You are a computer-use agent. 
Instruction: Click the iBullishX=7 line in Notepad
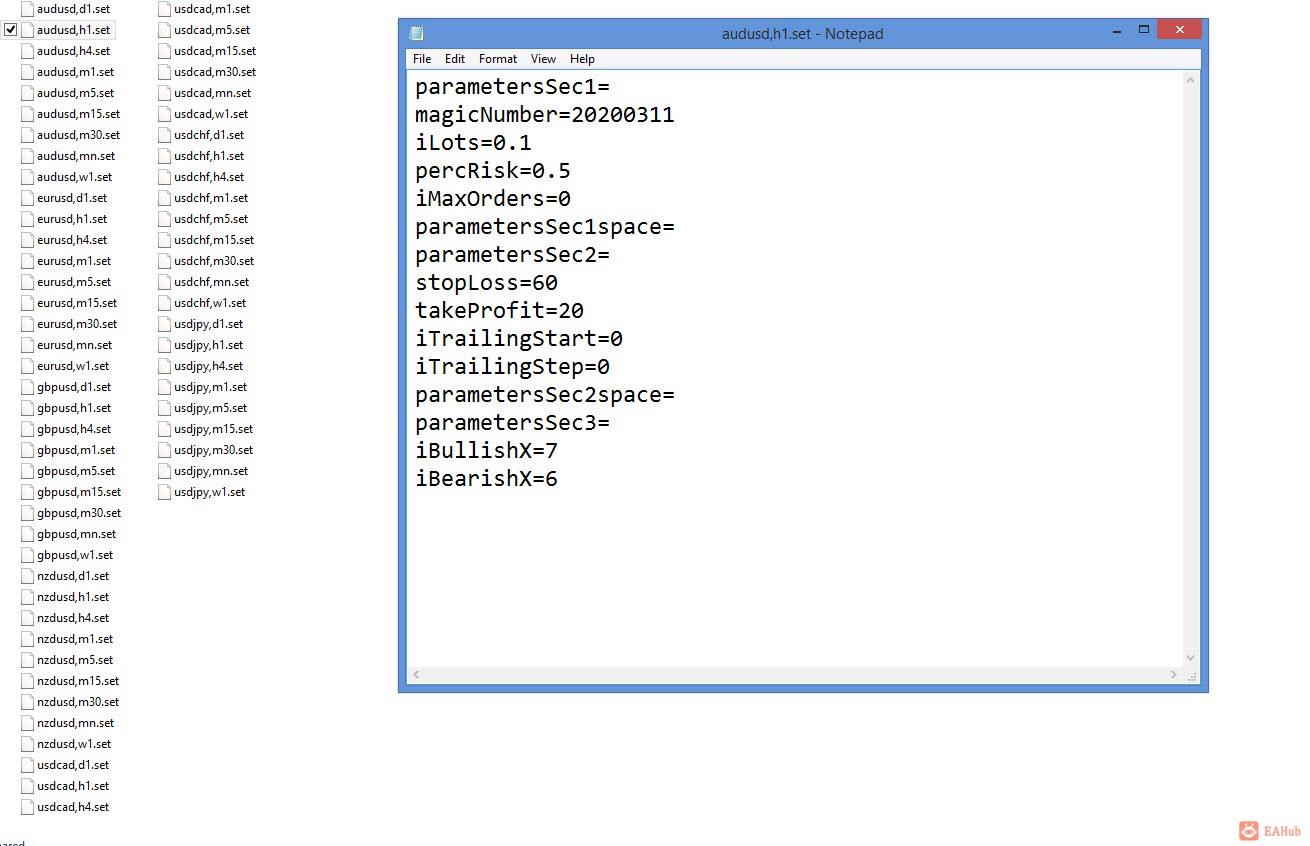point(486,451)
